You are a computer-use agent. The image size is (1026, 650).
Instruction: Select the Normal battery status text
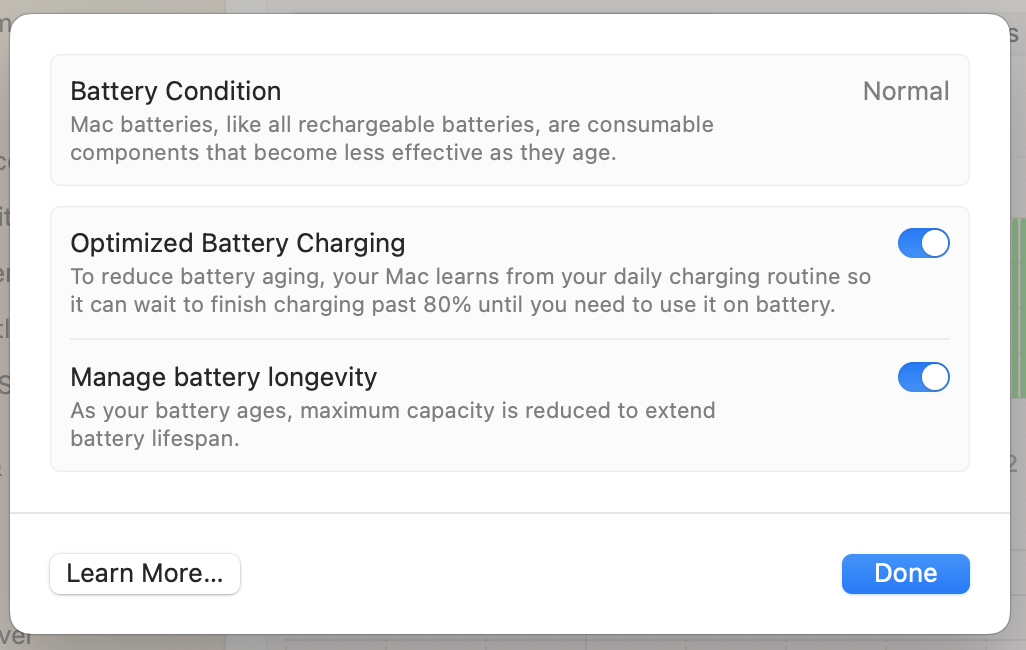point(905,92)
